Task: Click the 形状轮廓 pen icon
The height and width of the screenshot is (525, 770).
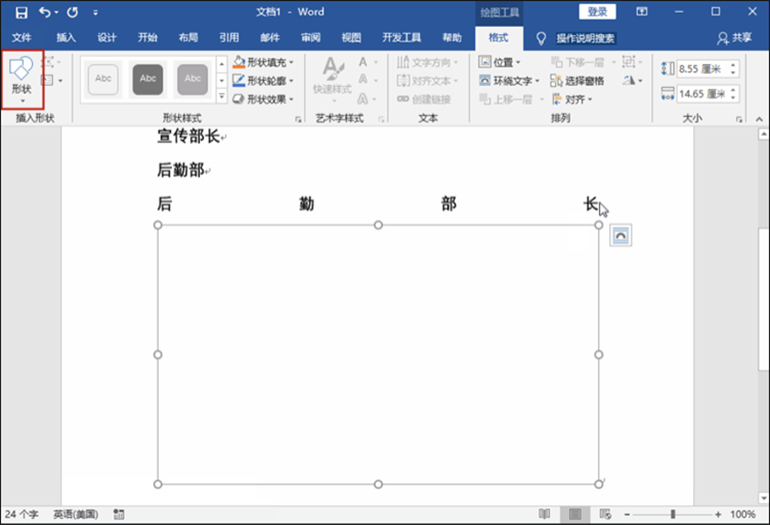Action: pyautogui.click(x=239, y=81)
